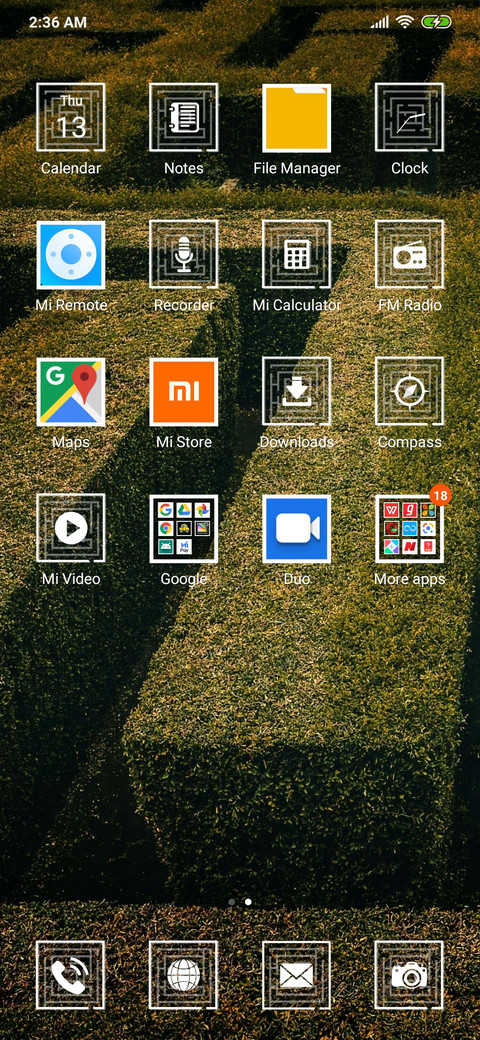The width and height of the screenshot is (480, 1040).
Task: Tap the "Mi Calculator" label
Action: (296, 305)
